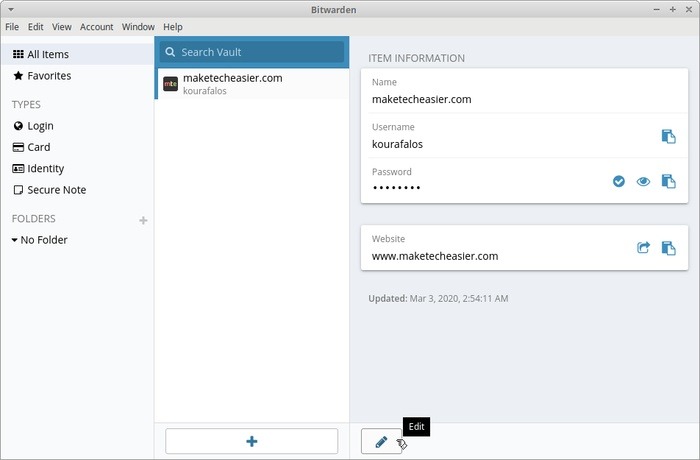Copy the password with its copy icon

coord(668,181)
